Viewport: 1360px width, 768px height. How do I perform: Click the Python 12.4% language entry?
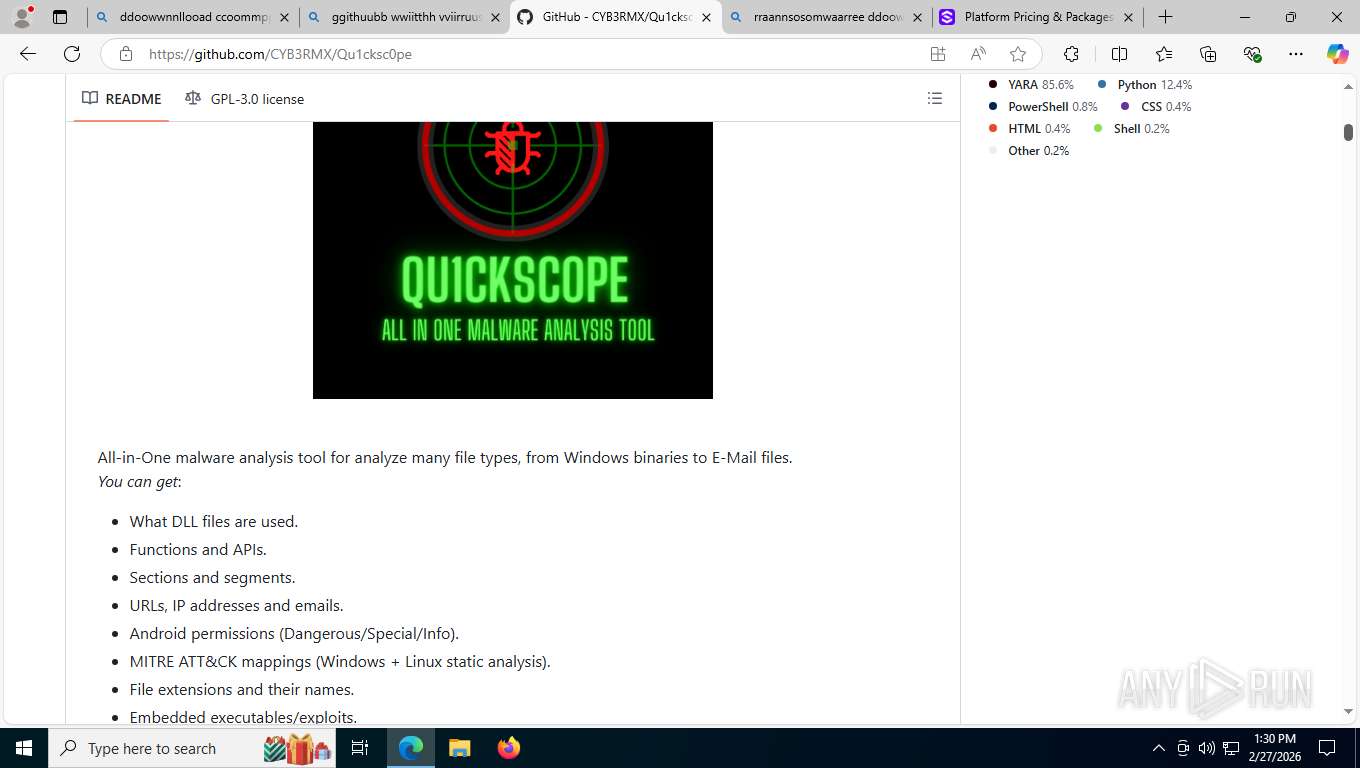(x=1145, y=85)
